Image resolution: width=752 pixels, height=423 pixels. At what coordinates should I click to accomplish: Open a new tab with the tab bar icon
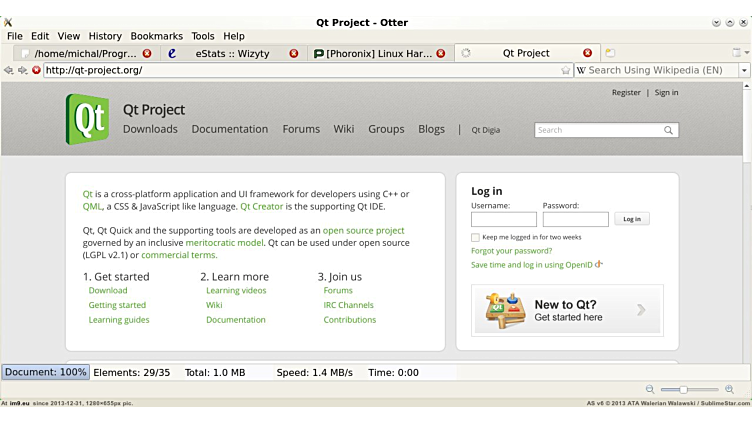coord(610,53)
